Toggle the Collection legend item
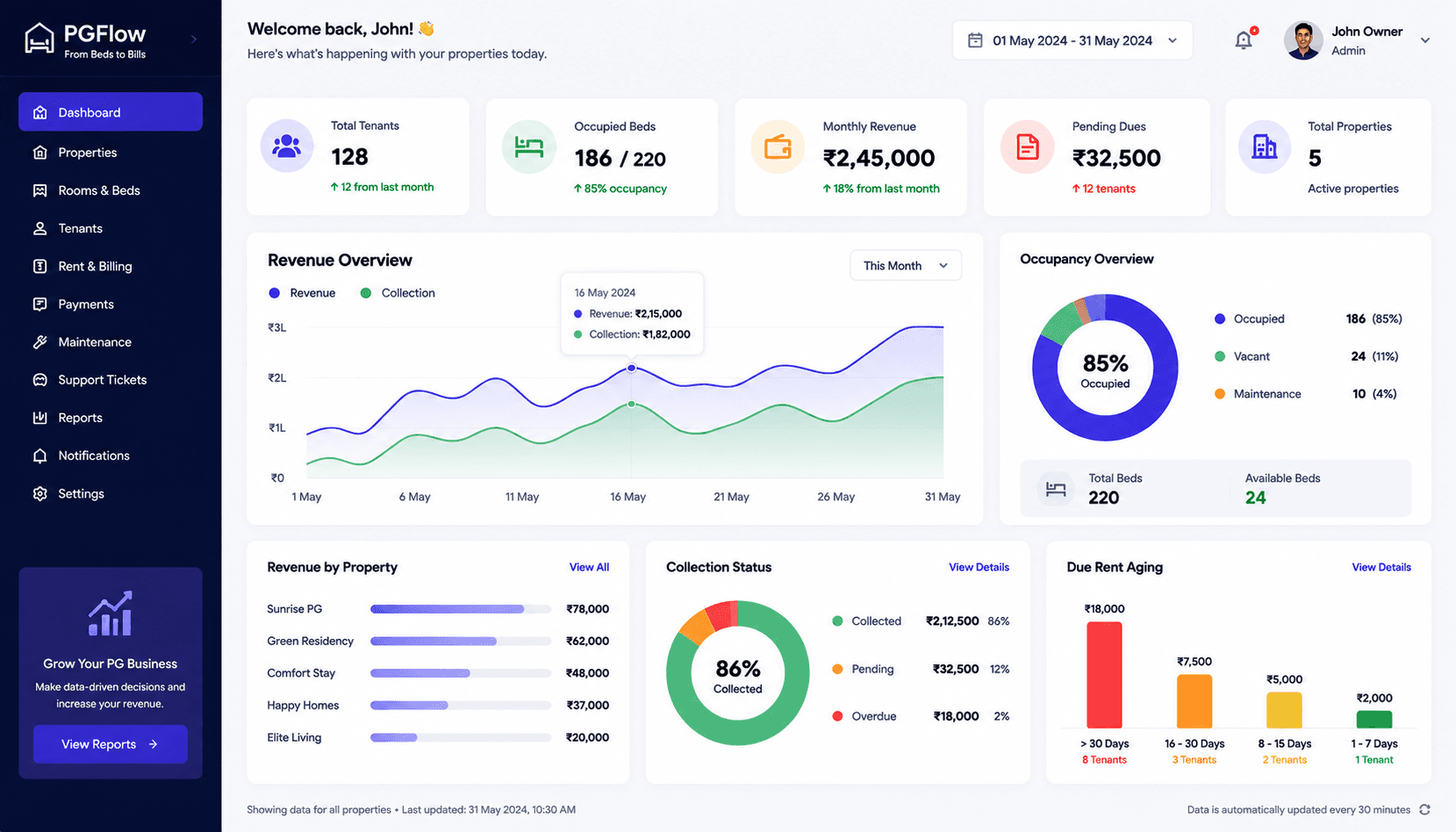The height and width of the screenshot is (832, 1456). pyautogui.click(x=398, y=293)
